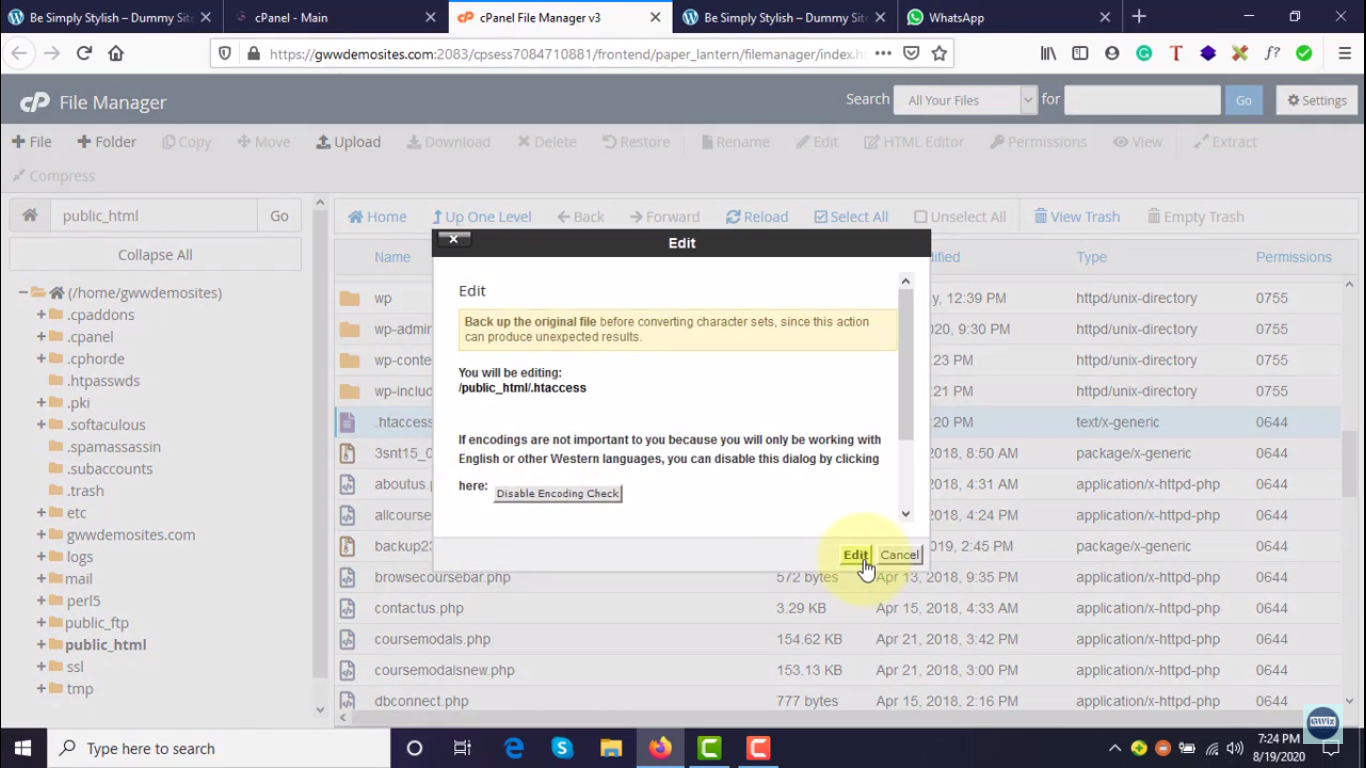This screenshot has width=1366, height=768.
Task: Open Skype from the taskbar
Action: 562,748
